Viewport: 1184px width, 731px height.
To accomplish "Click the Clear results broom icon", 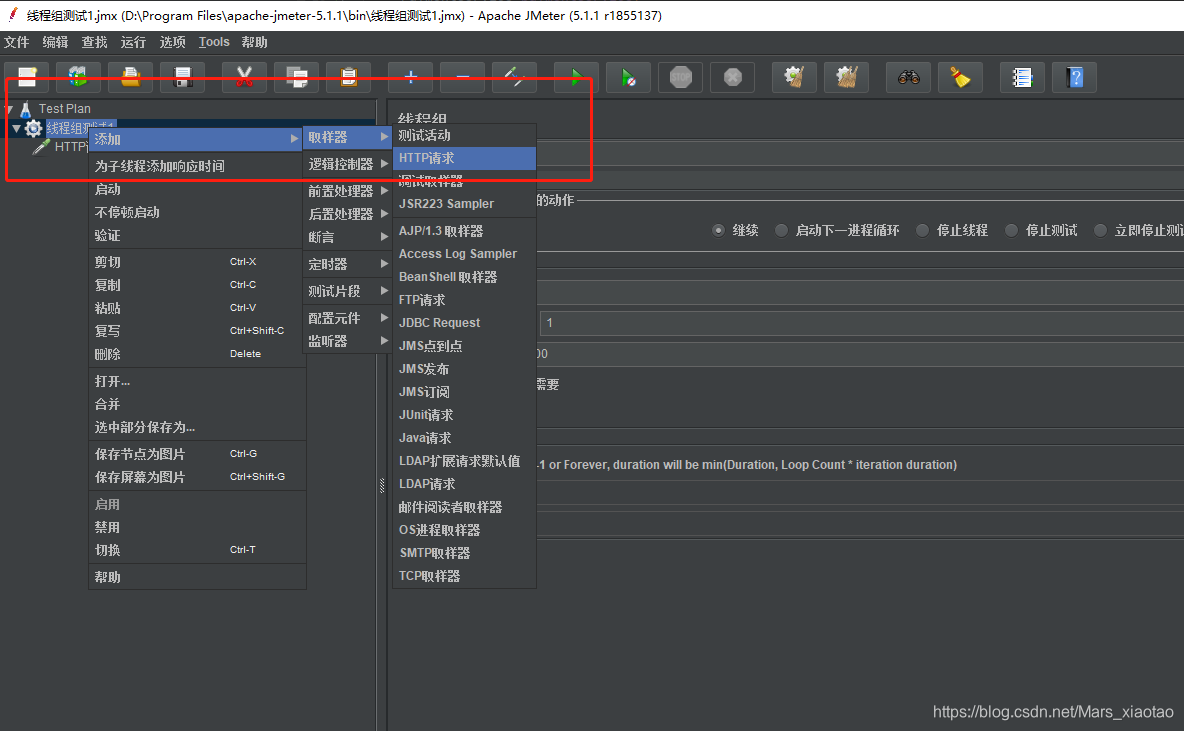I will (794, 77).
